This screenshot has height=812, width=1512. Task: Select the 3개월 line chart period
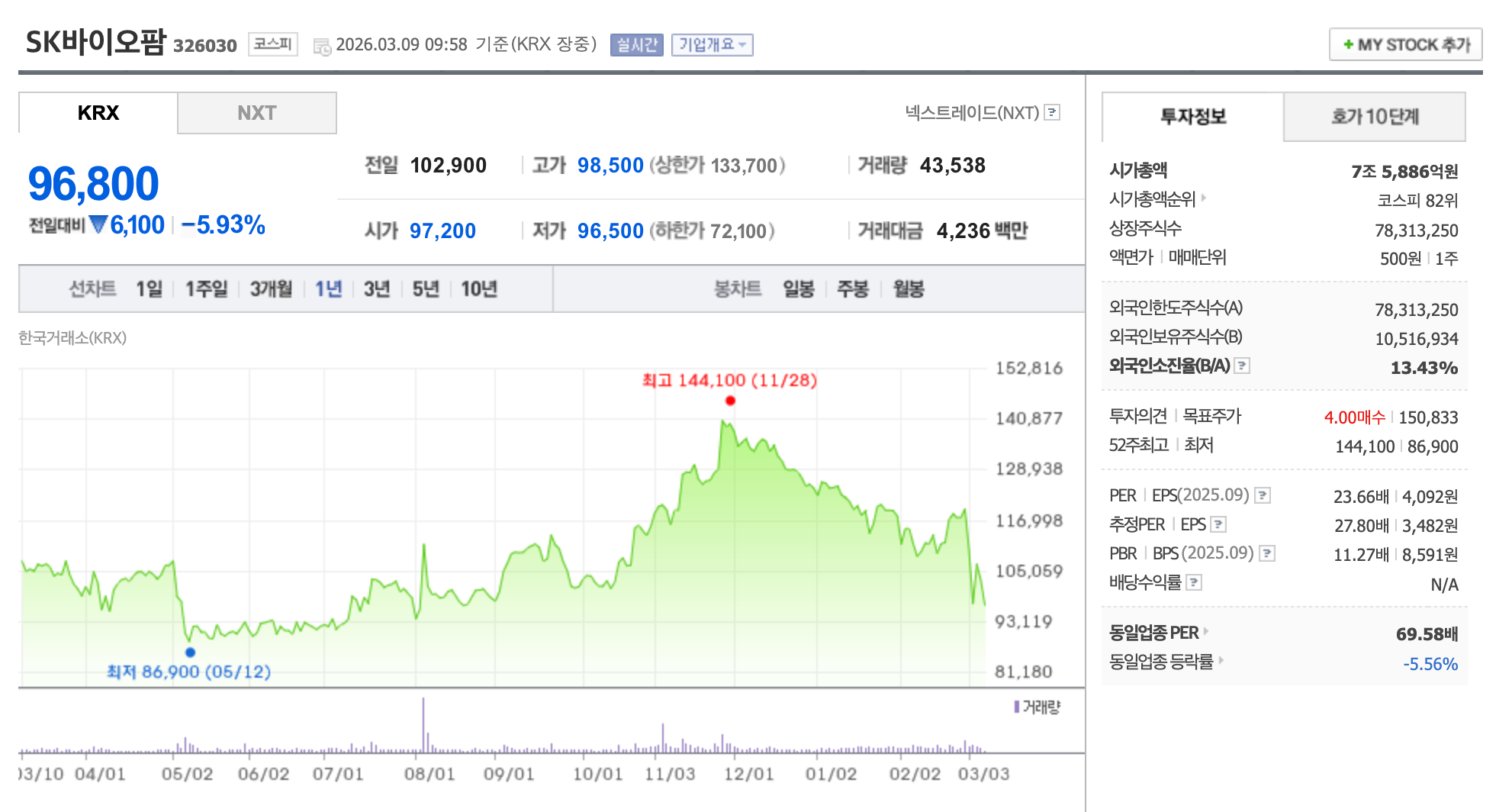272,289
